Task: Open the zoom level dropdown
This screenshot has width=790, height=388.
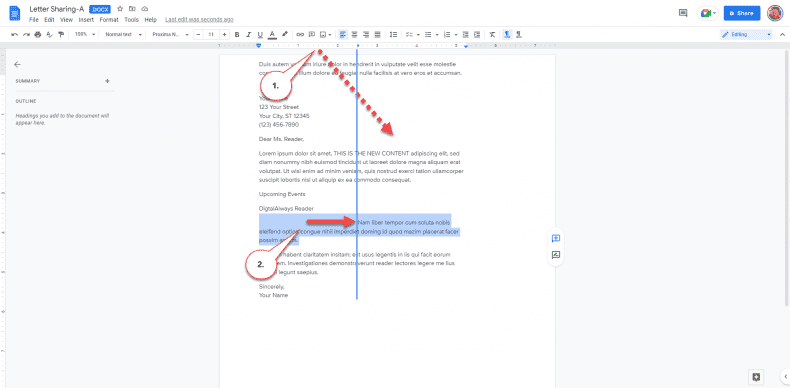Action: click(85, 34)
